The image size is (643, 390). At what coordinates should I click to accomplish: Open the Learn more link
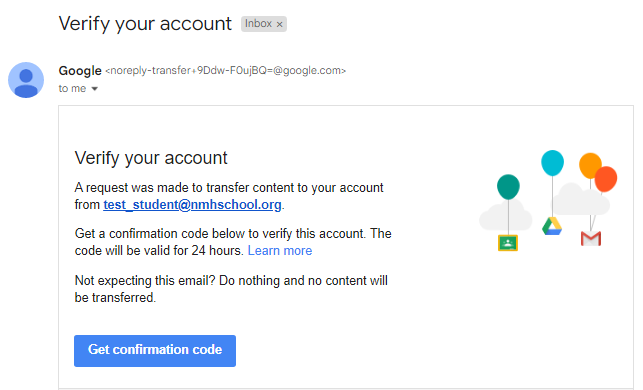(x=280, y=250)
